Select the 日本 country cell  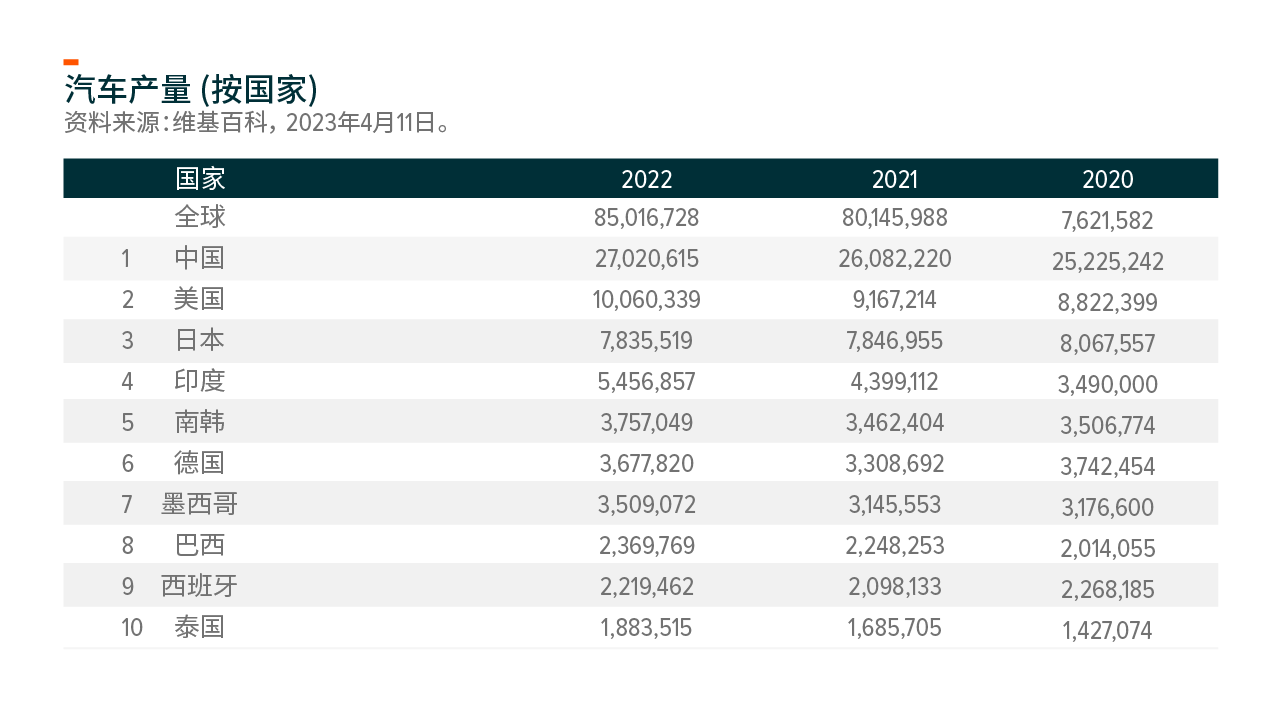(x=200, y=340)
